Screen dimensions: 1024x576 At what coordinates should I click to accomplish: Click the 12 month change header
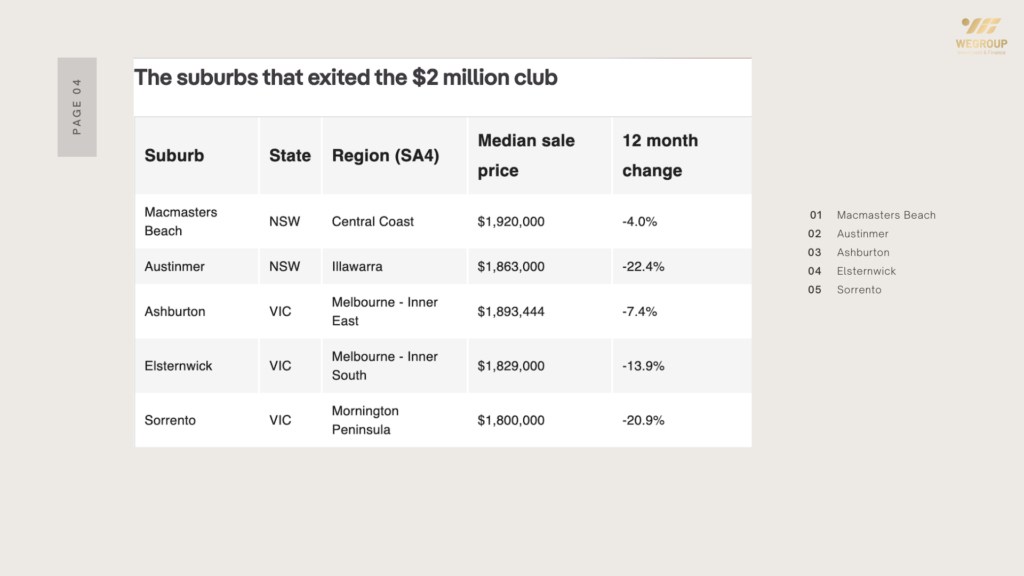click(660, 155)
